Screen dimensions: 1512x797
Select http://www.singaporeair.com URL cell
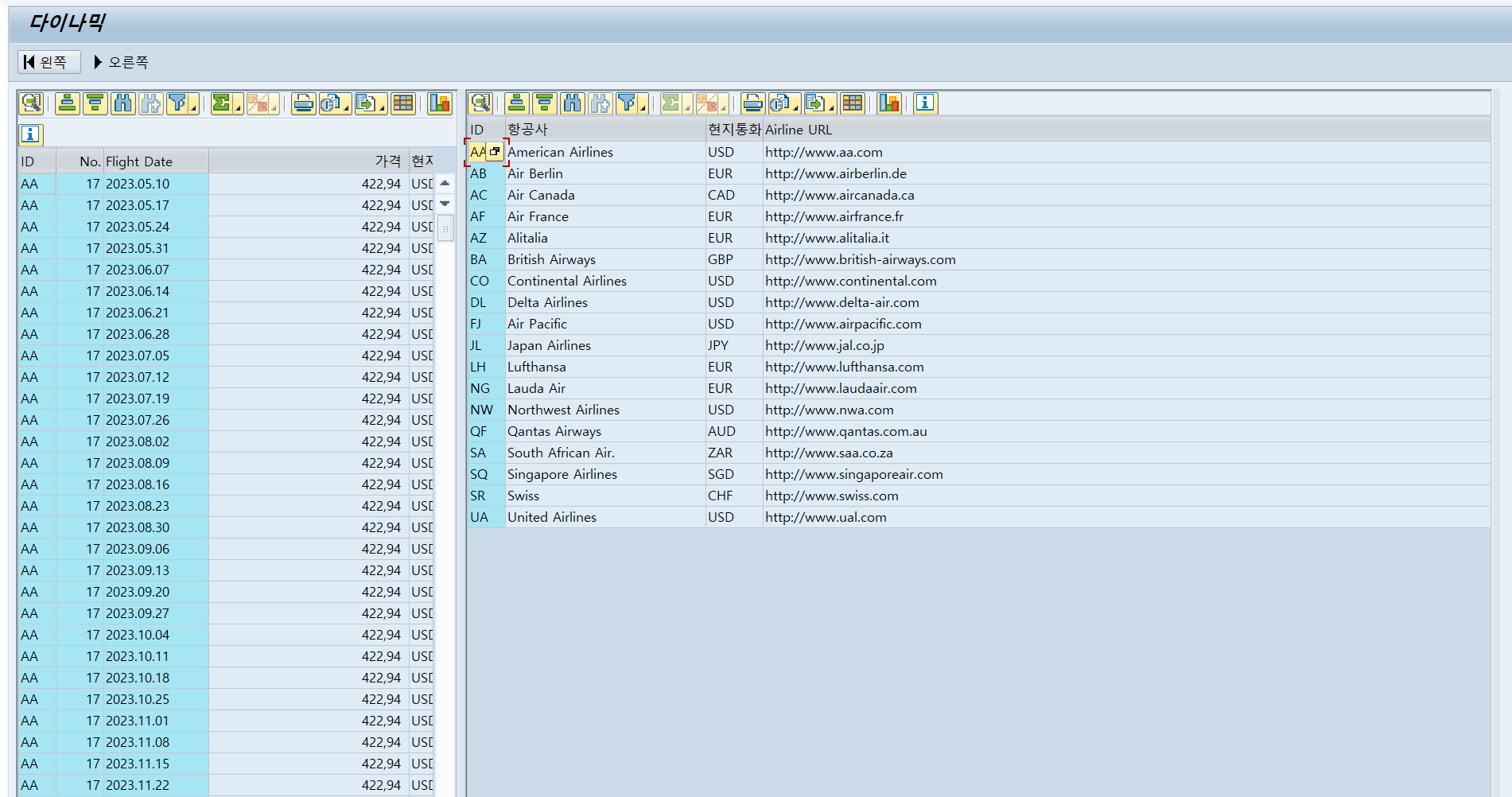coord(1126,474)
